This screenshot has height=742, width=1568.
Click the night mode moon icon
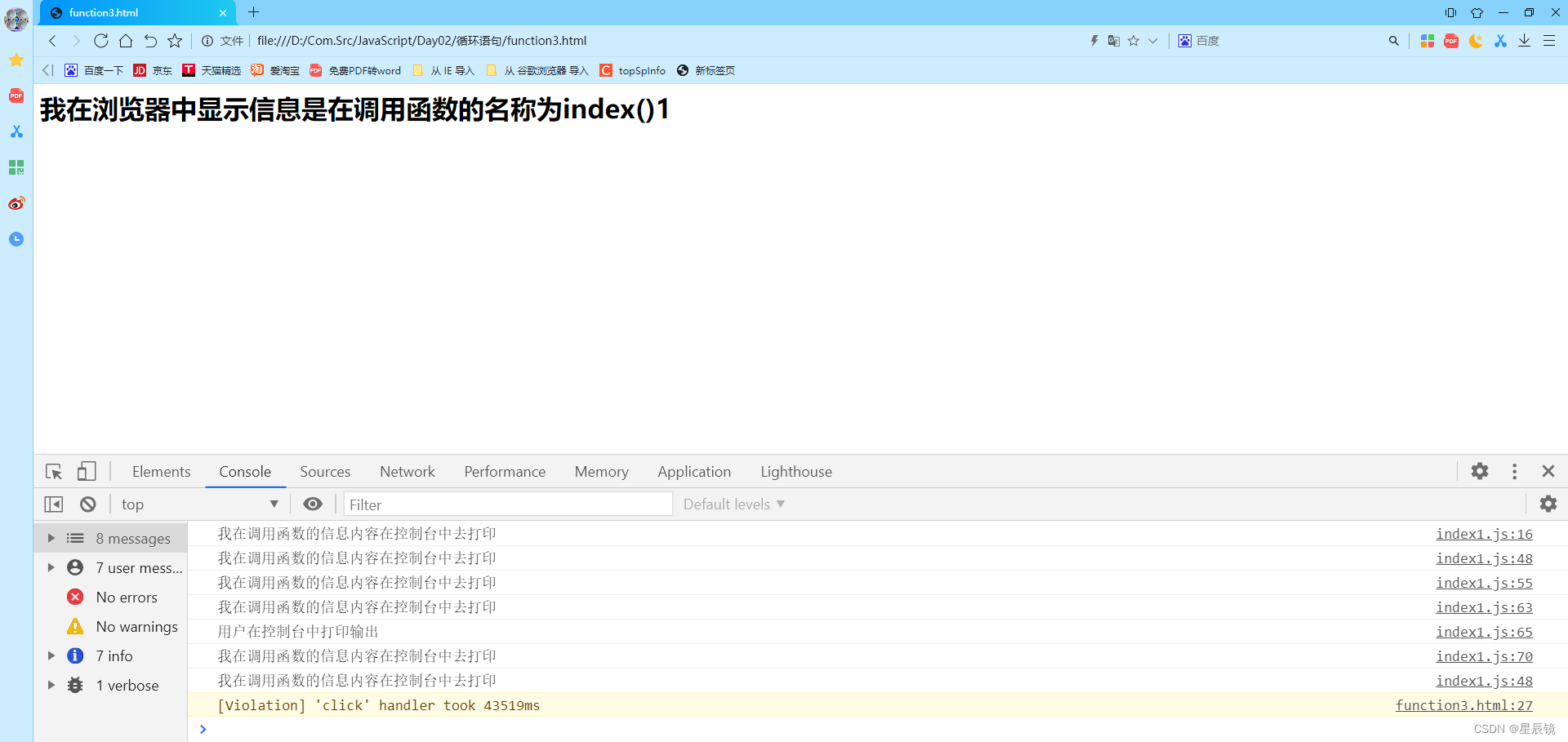[1476, 41]
